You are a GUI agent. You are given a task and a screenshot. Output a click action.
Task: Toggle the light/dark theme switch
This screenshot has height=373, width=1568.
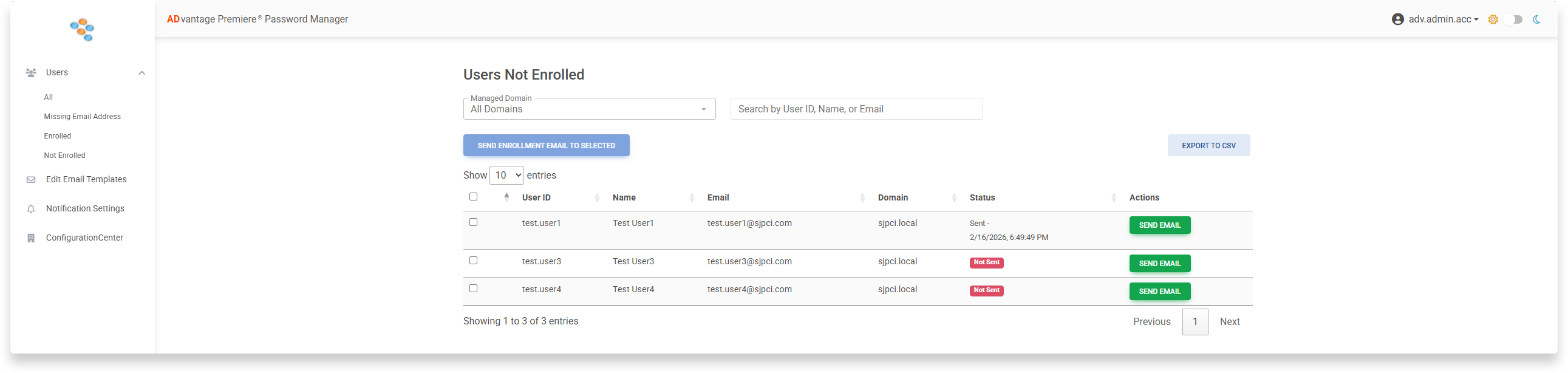[1514, 19]
